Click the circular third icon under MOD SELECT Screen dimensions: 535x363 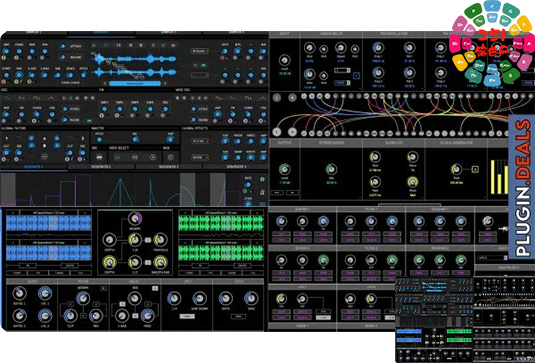click(153, 157)
